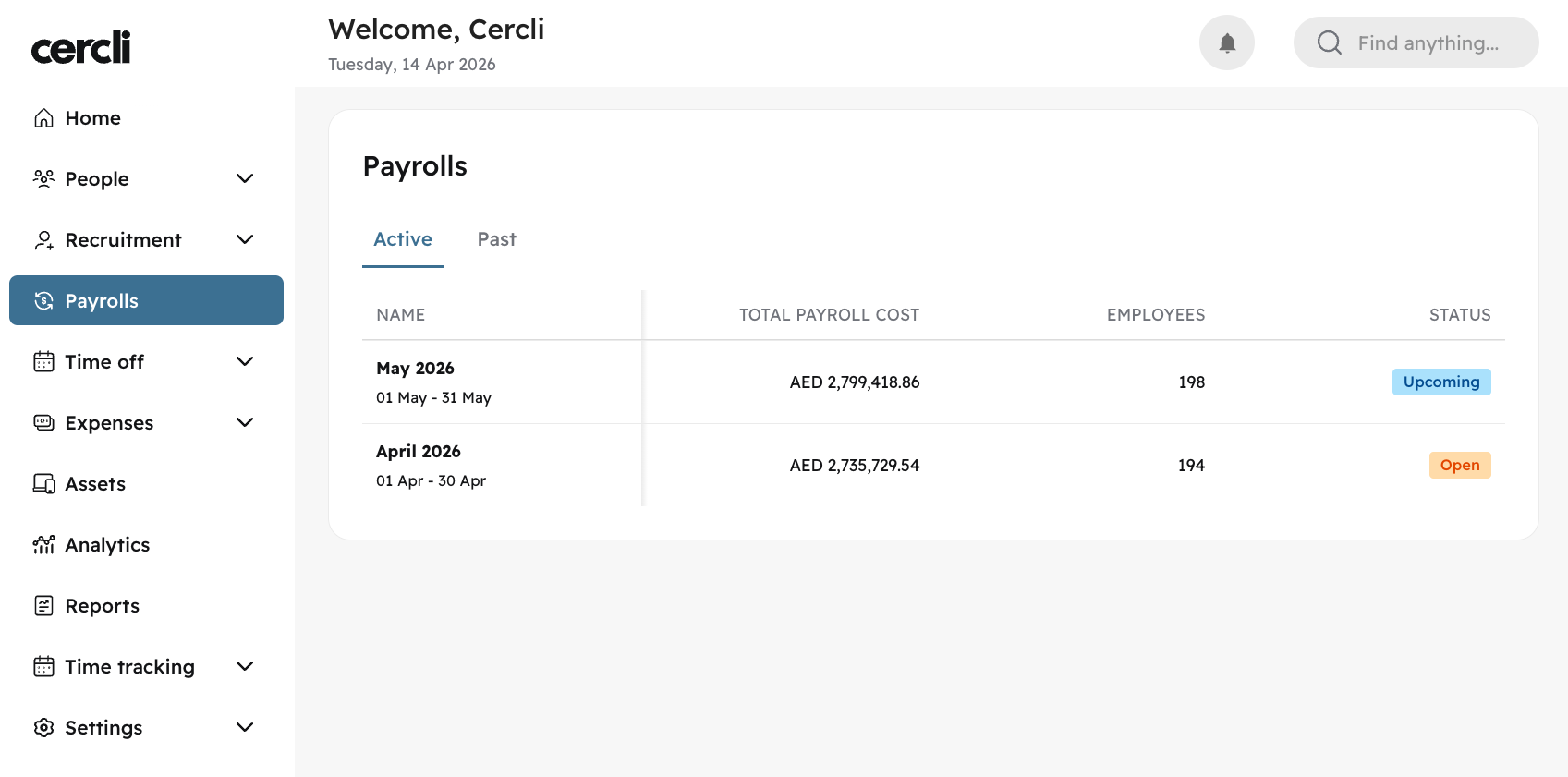Image resolution: width=1568 pixels, height=777 pixels.
Task: Click the Analytics chart icon
Action: pyautogui.click(x=43, y=545)
